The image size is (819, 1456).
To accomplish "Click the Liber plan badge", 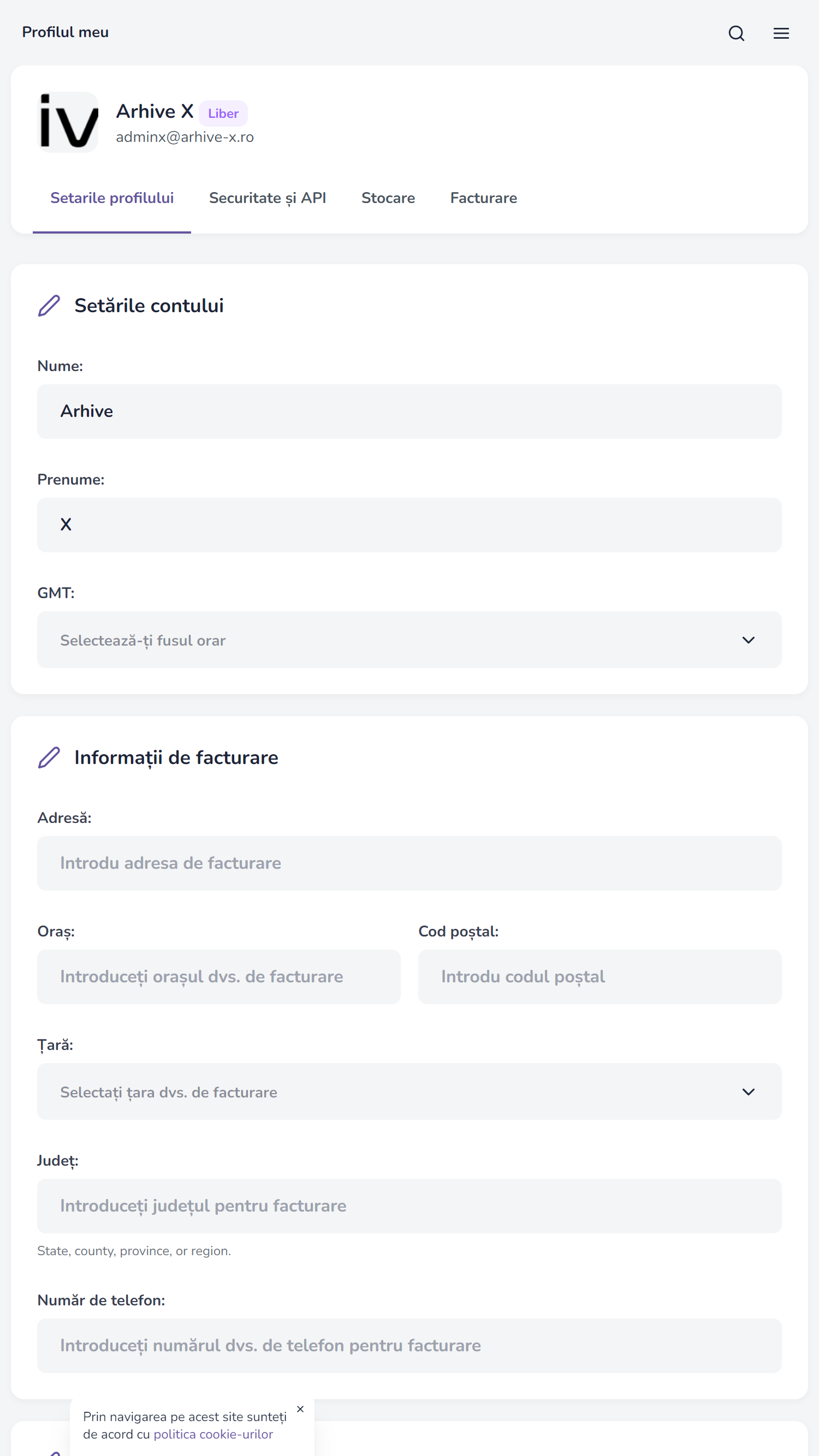I will (223, 114).
